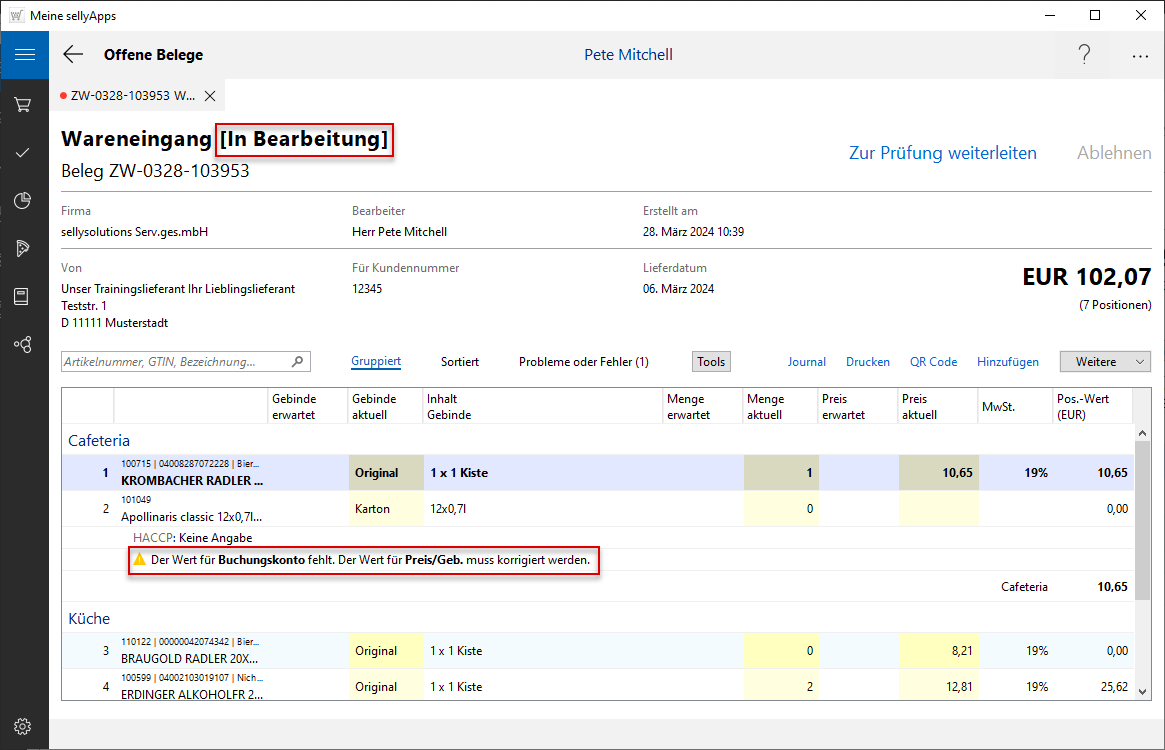The width and height of the screenshot is (1165, 750).
Task: Open the QR Code link
Action: point(933,362)
